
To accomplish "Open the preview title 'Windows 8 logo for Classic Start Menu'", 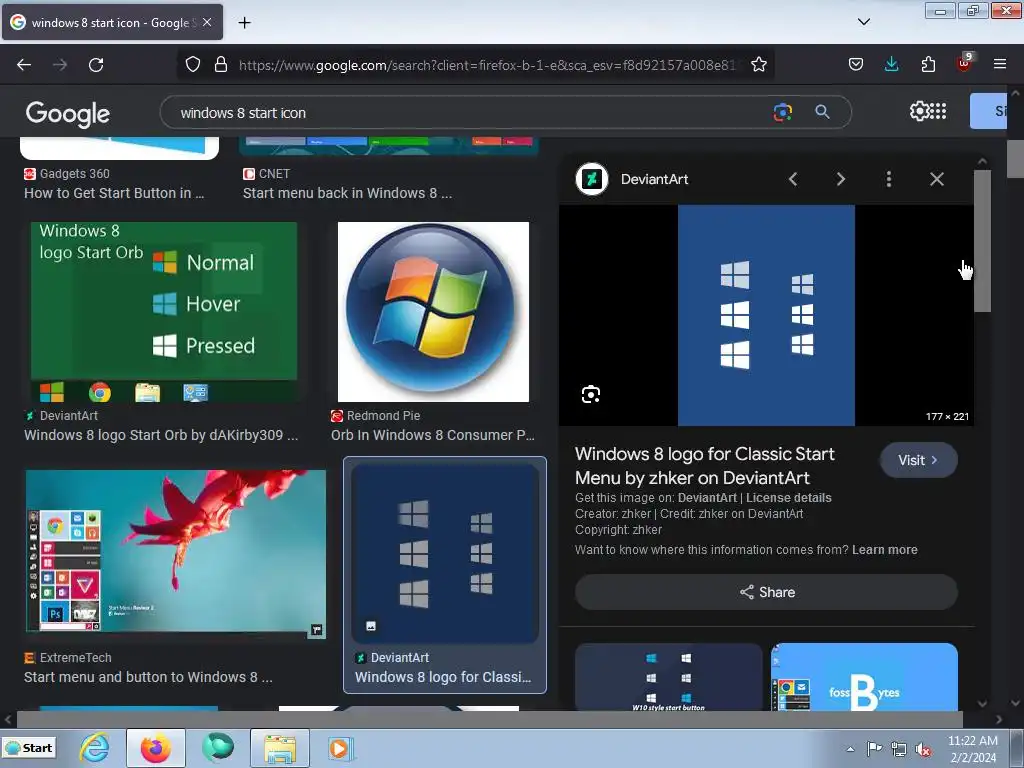I will coord(705,466).
